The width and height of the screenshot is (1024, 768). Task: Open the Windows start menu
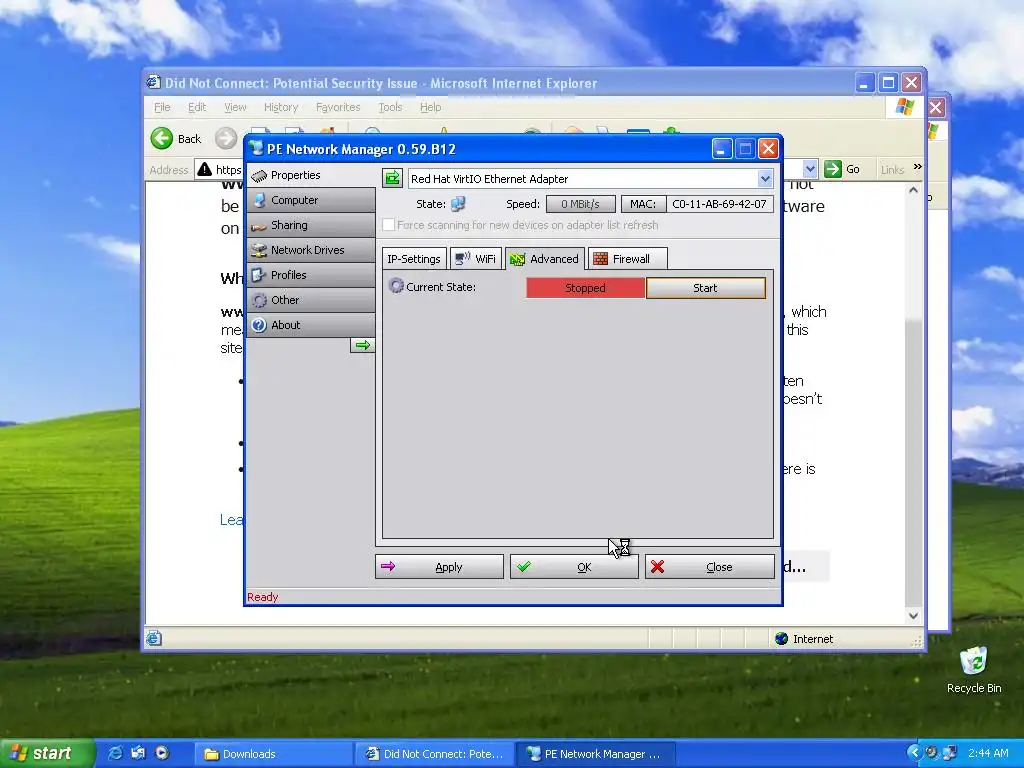47,754
